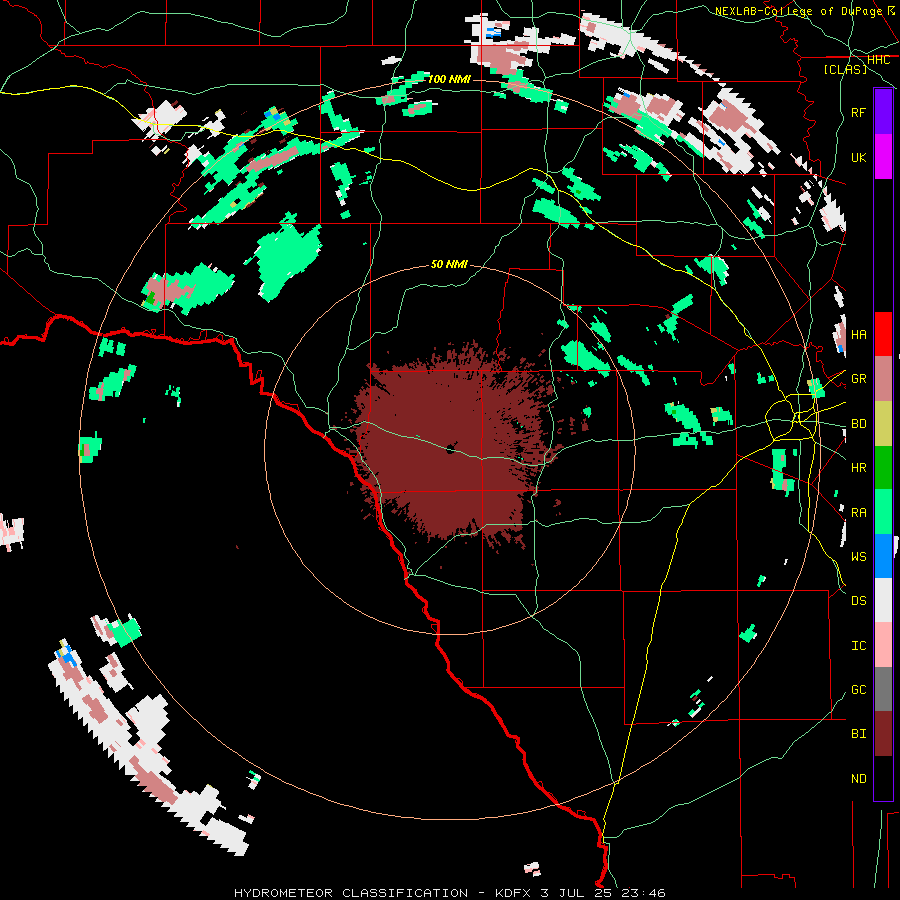Click the RF purple legend swatch
Viewport: 900px width, 900px height.
coord(883,112)
